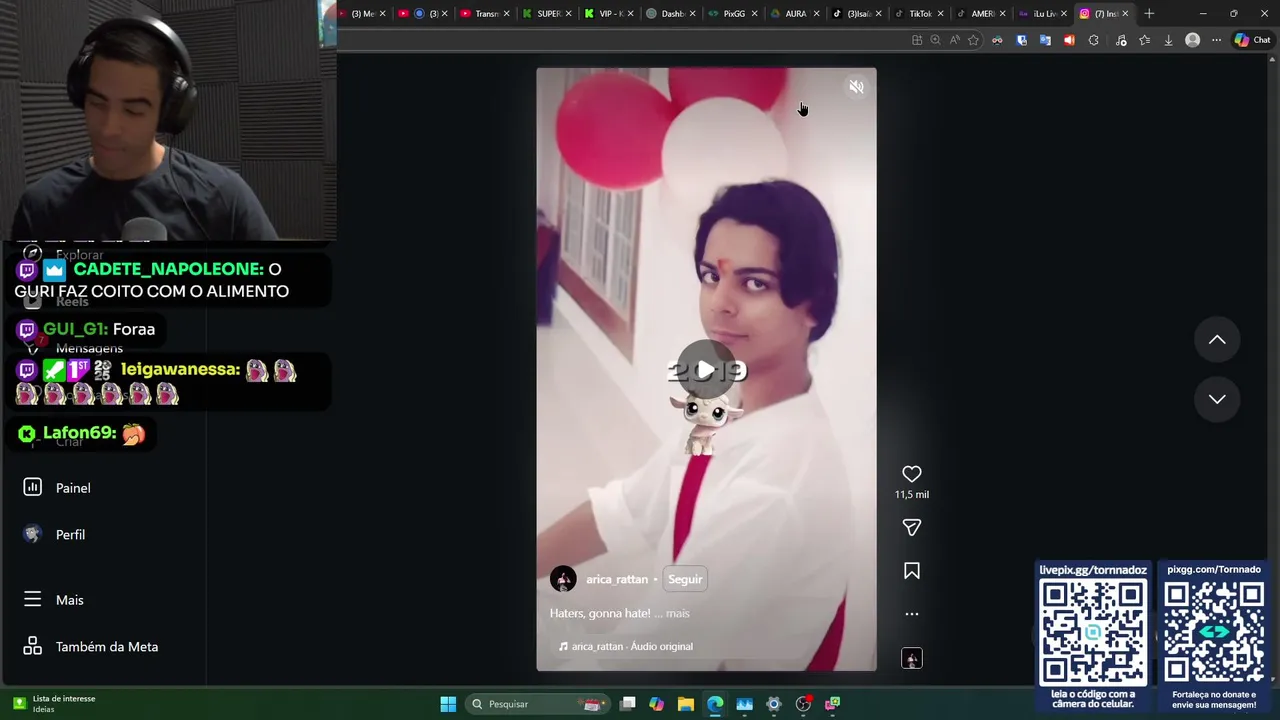Image resolution: width=1280 pixels, height=720 pixels.
Task: Click the livepix.gg/tornnadoz QR code
Action: (1093, 632)
